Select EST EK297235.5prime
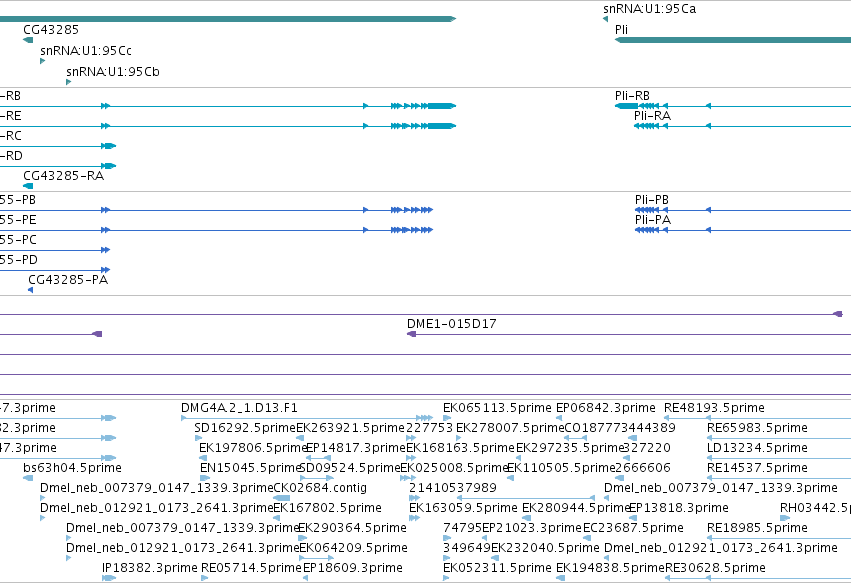Viewport: 851px width, 583px height. point(570,448)
